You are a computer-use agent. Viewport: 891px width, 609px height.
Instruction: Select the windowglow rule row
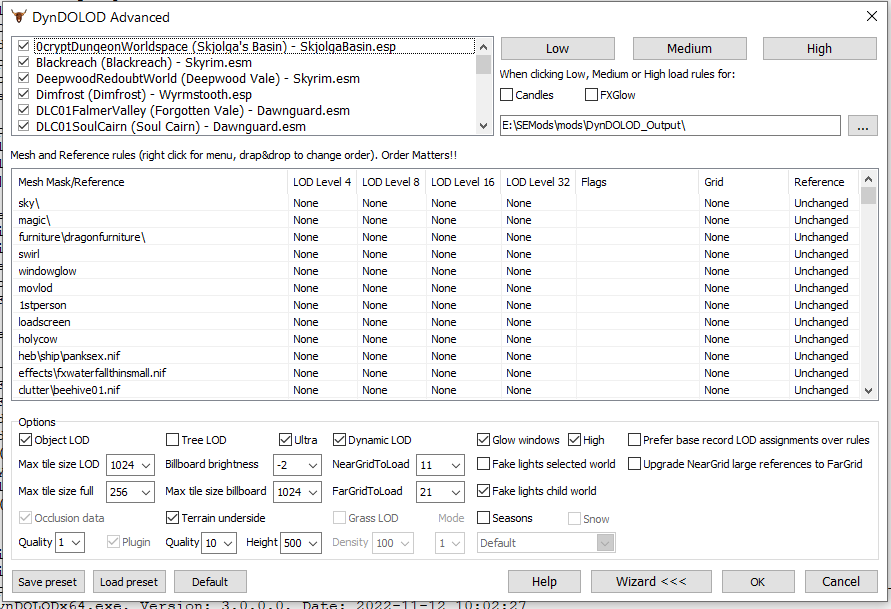pyautogui.click(x=48, y=271)
